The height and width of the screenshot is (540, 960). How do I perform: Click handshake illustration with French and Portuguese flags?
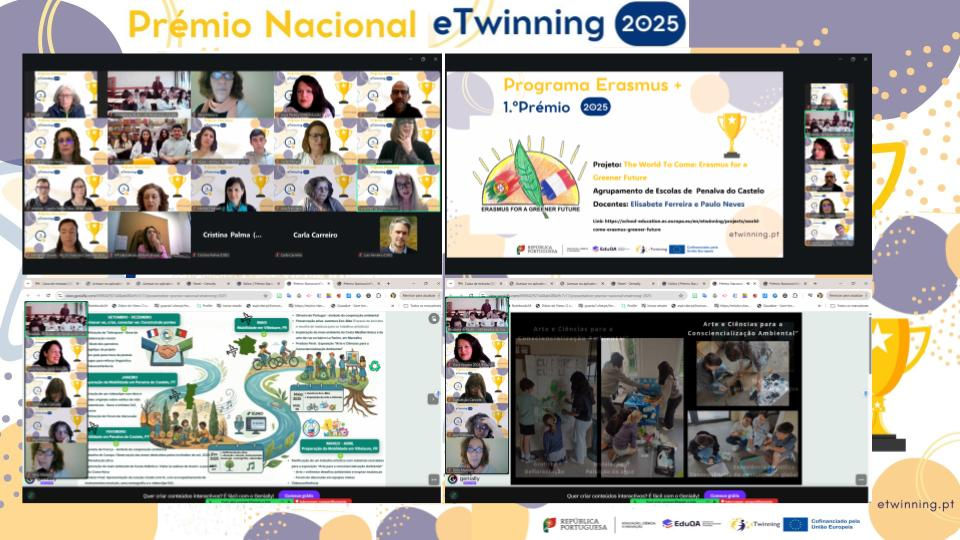[x=166, y=348]
